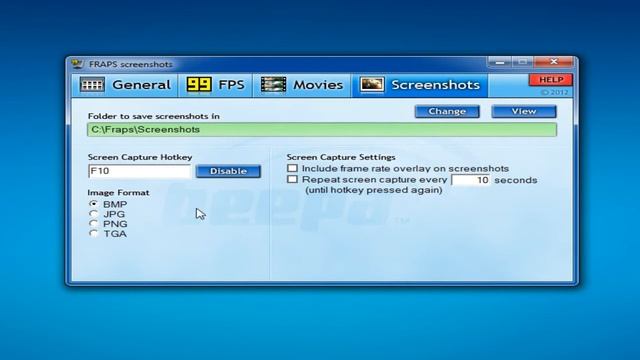Click the C:\Fraps\Screenshots folder path field
The height and width of the screenshot is (360, 640).
(x=322, y=129)
